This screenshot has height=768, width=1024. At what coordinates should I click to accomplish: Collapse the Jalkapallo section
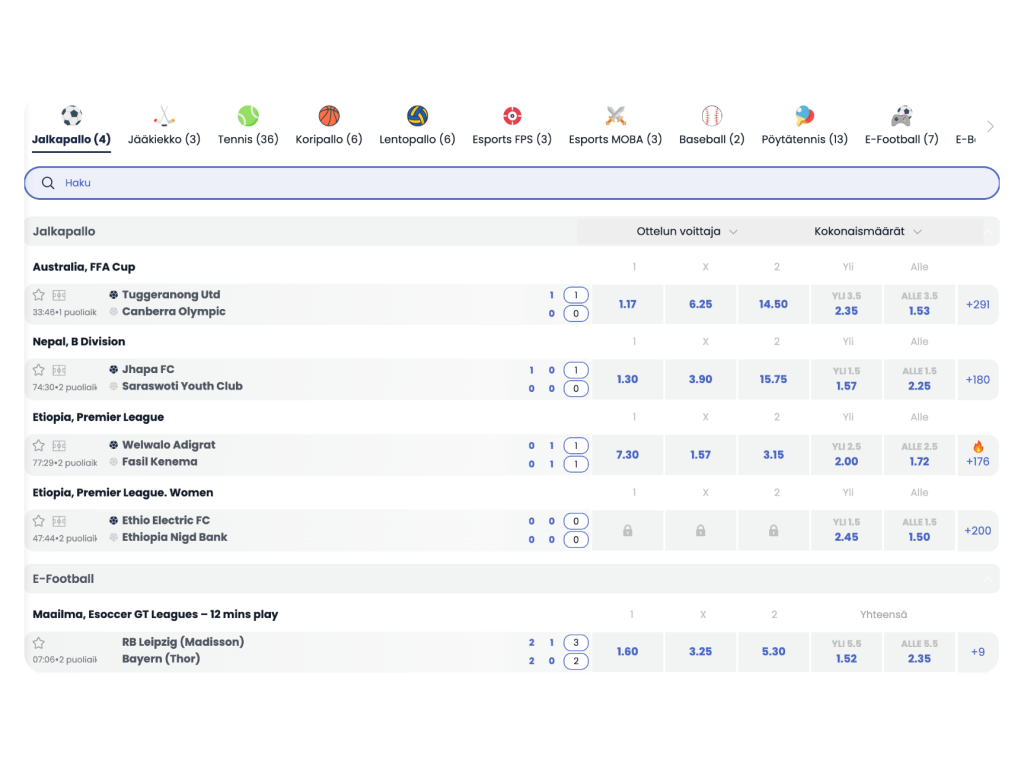pyautogui.click(x=987, y=232)
